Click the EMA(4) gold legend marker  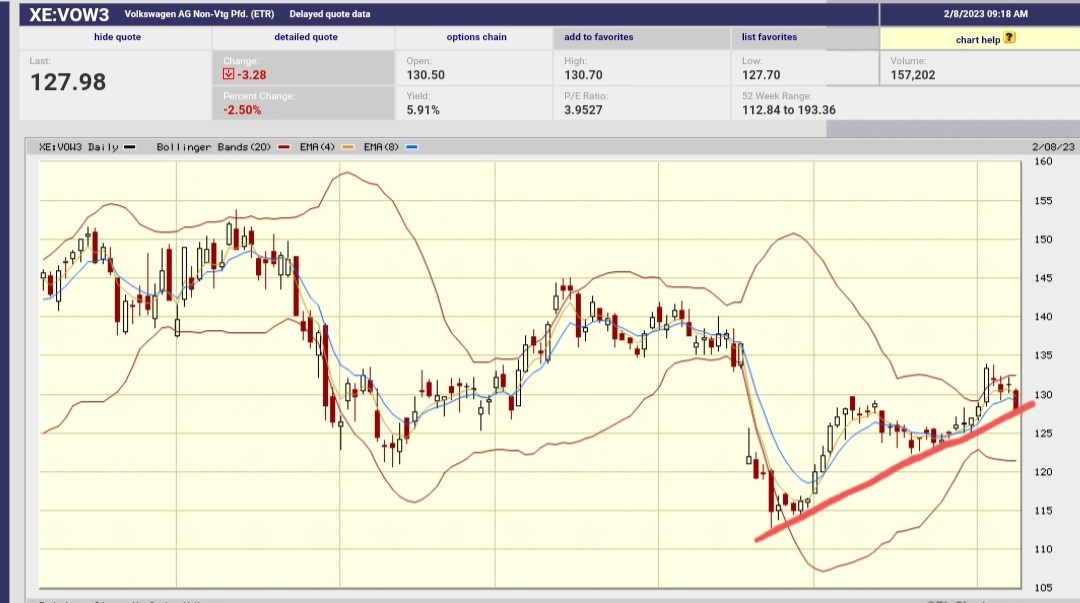(x=347, y=146)
